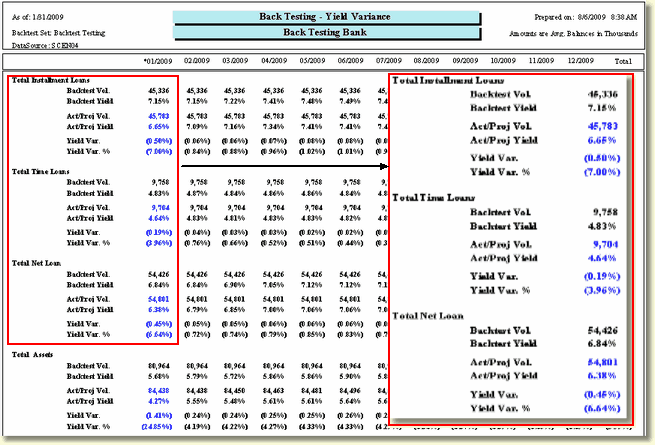Select the 'Total Assets' section heading
The width and height of the screenshot is (655, 445).
(x=32, y=355)
